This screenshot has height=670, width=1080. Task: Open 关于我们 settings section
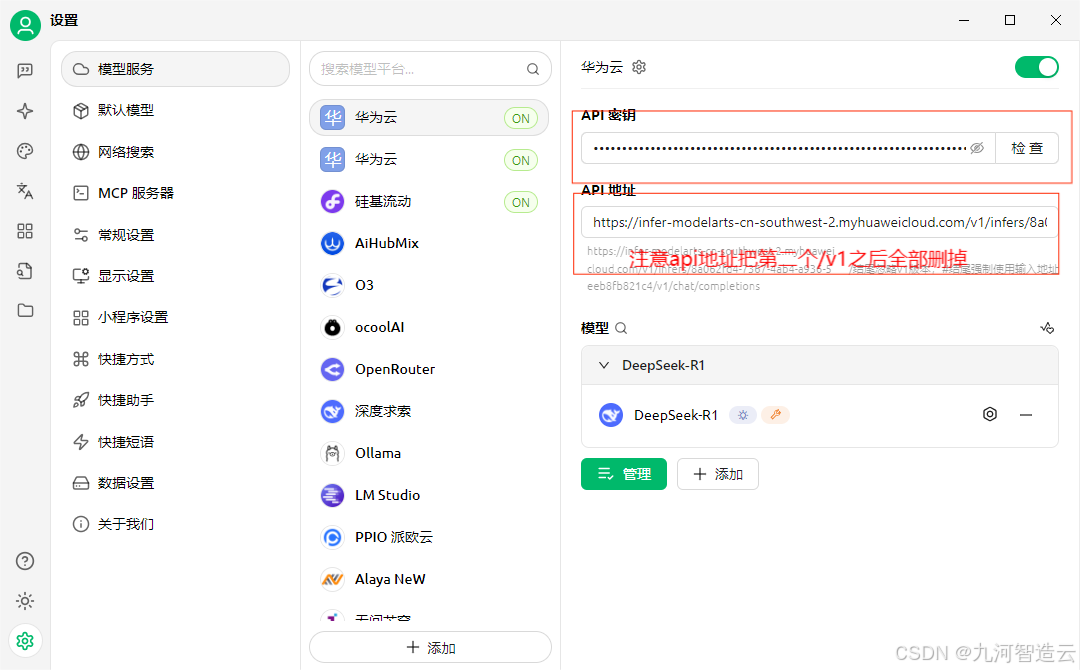click(x=175, y=524)
